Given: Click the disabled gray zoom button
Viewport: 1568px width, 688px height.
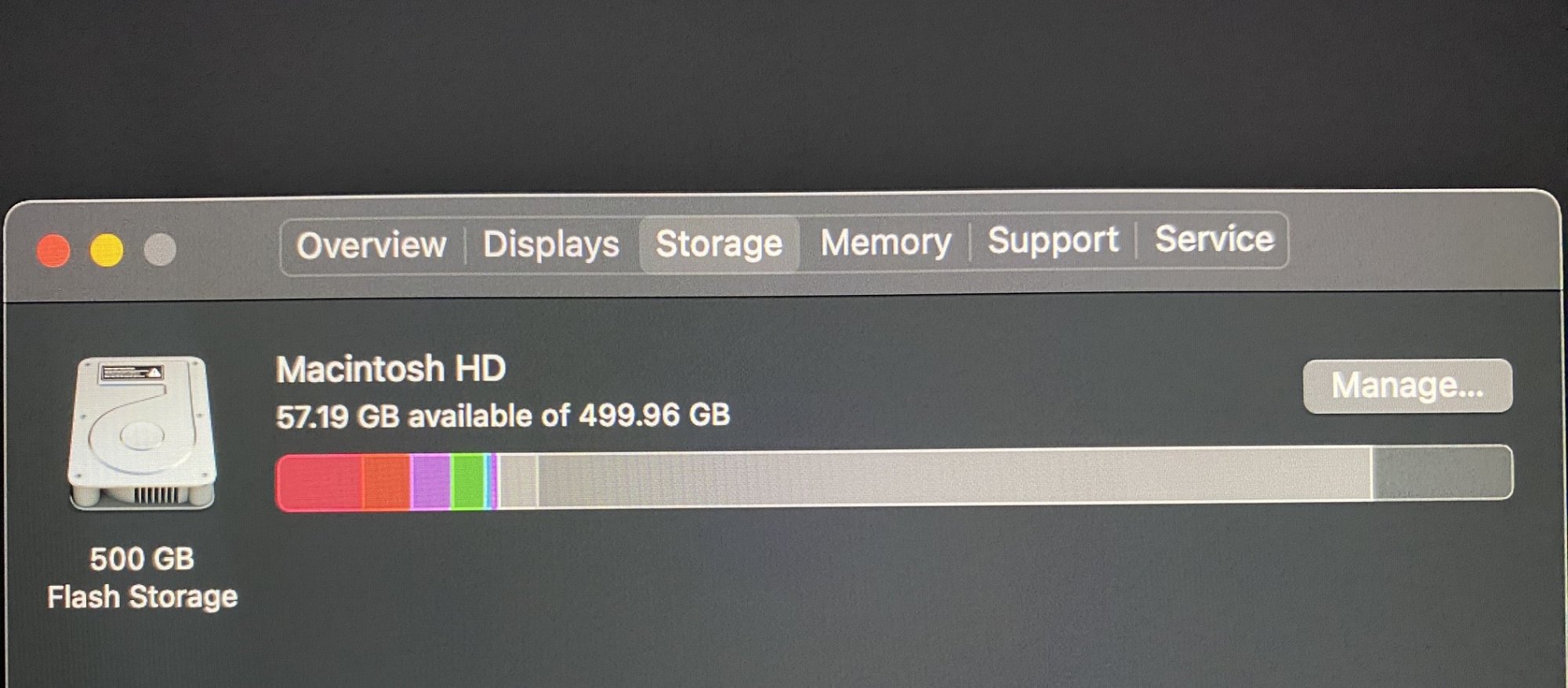Looking at the screenshot, I should pos(160,249).
